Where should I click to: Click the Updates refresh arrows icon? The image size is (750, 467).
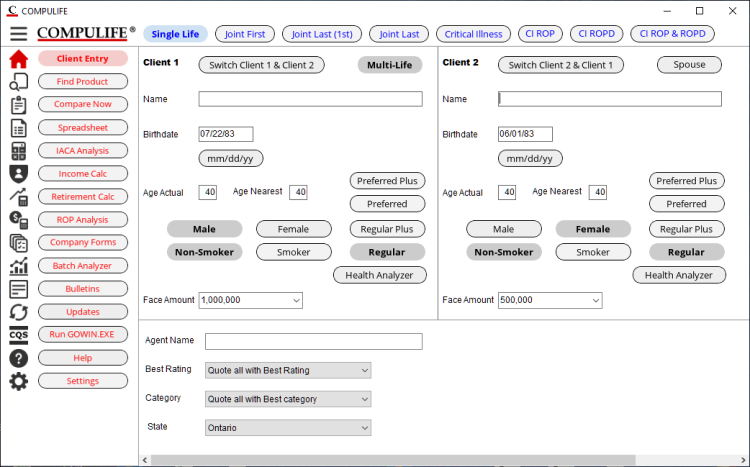19,312
